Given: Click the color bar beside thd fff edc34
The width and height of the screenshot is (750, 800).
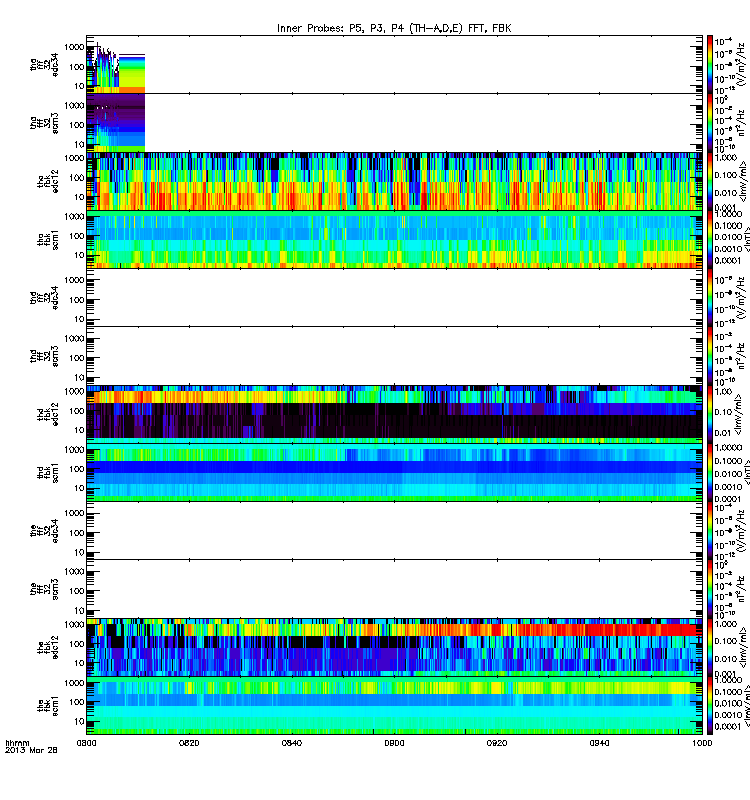Looking at the screenshot, I should [x=710, y=298].
